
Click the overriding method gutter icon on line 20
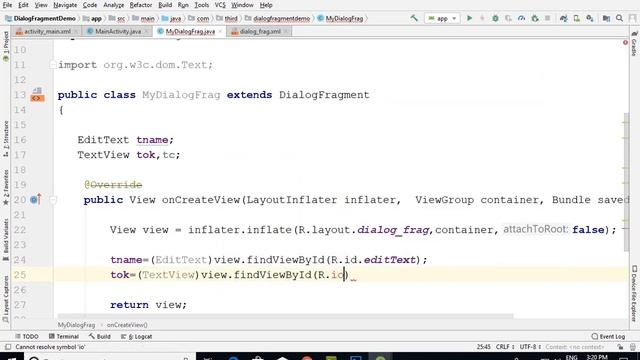[36, 200]
